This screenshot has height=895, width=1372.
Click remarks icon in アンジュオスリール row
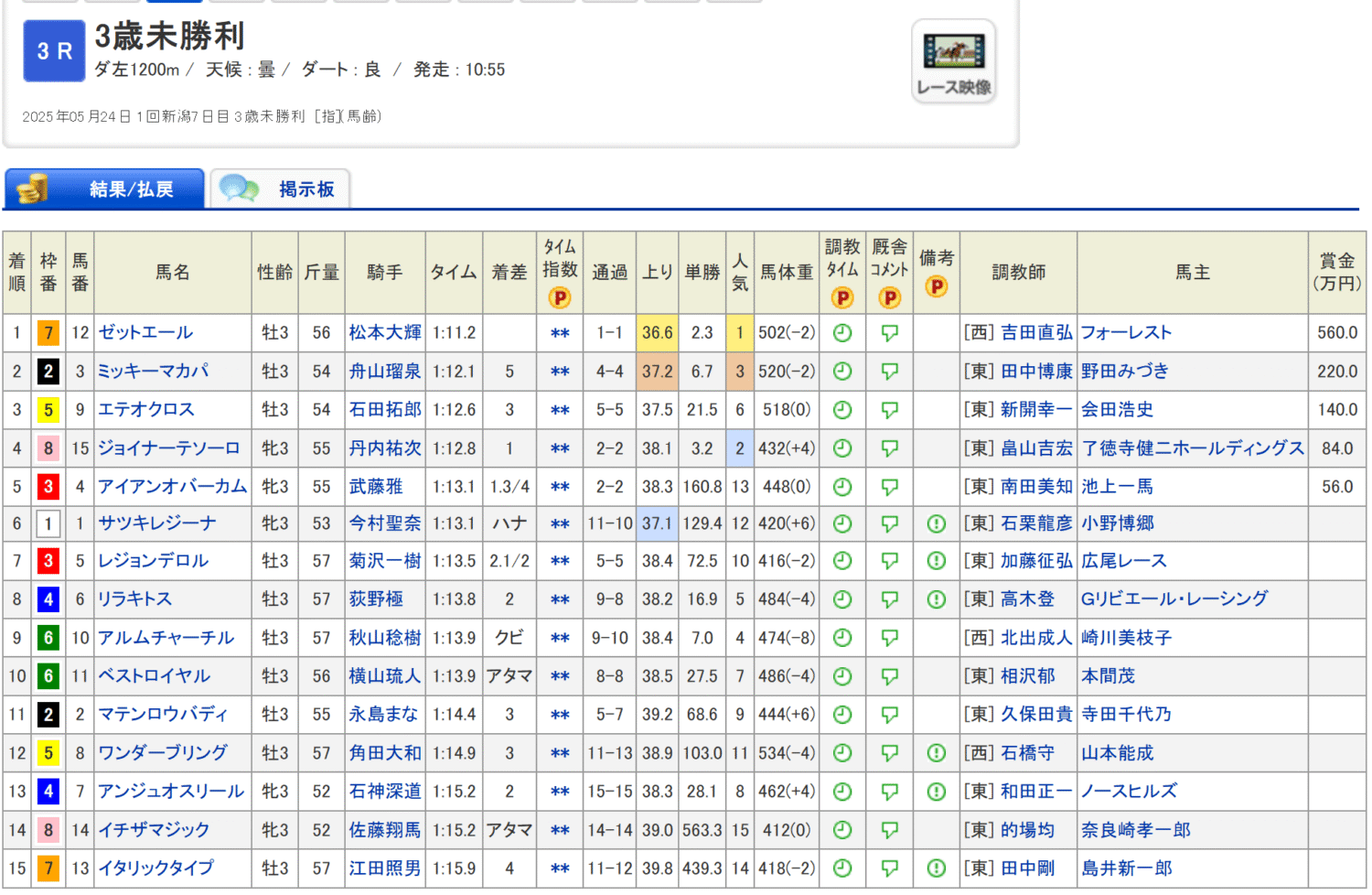[936, 792]
